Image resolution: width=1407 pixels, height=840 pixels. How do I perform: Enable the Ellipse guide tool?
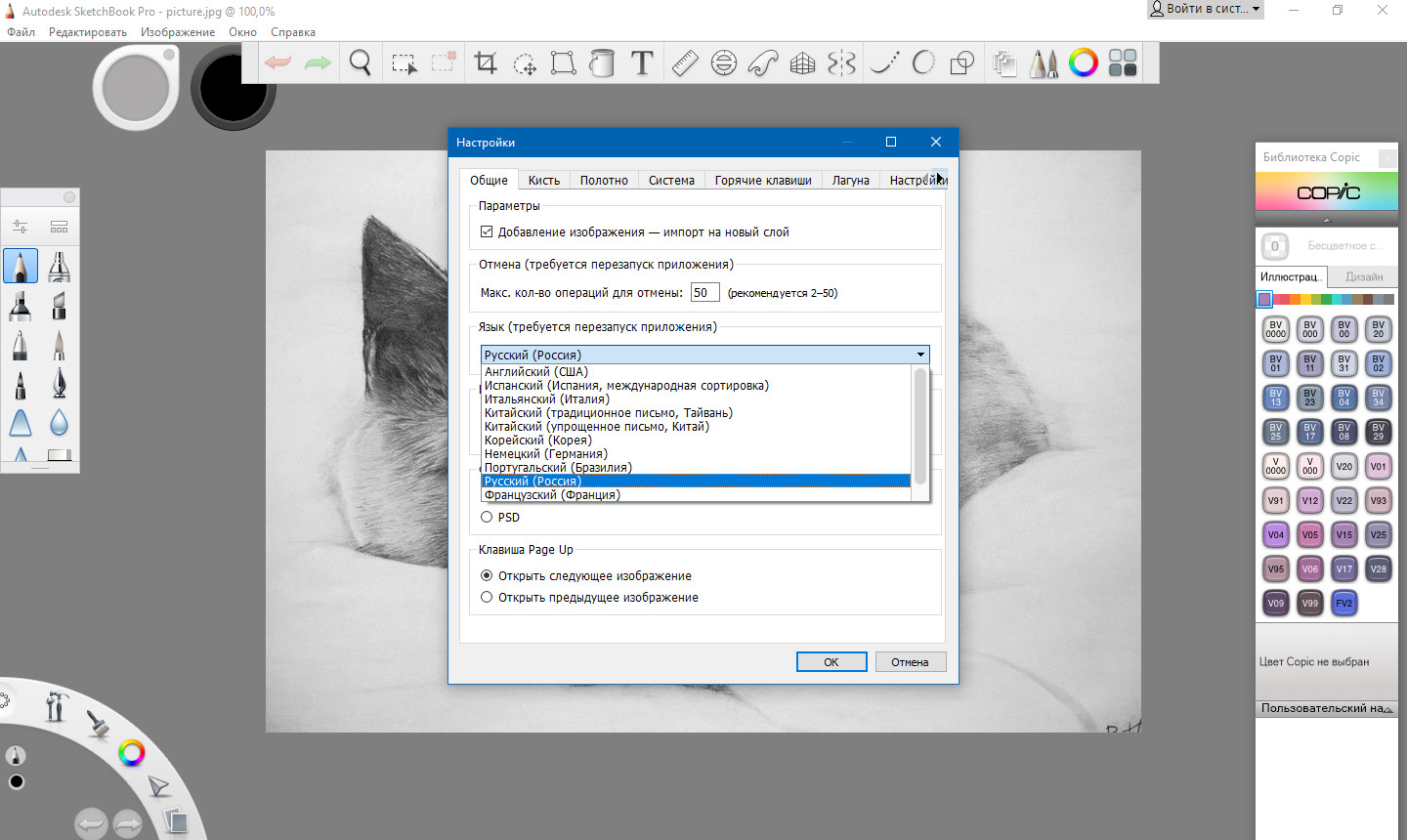point(724,63)
